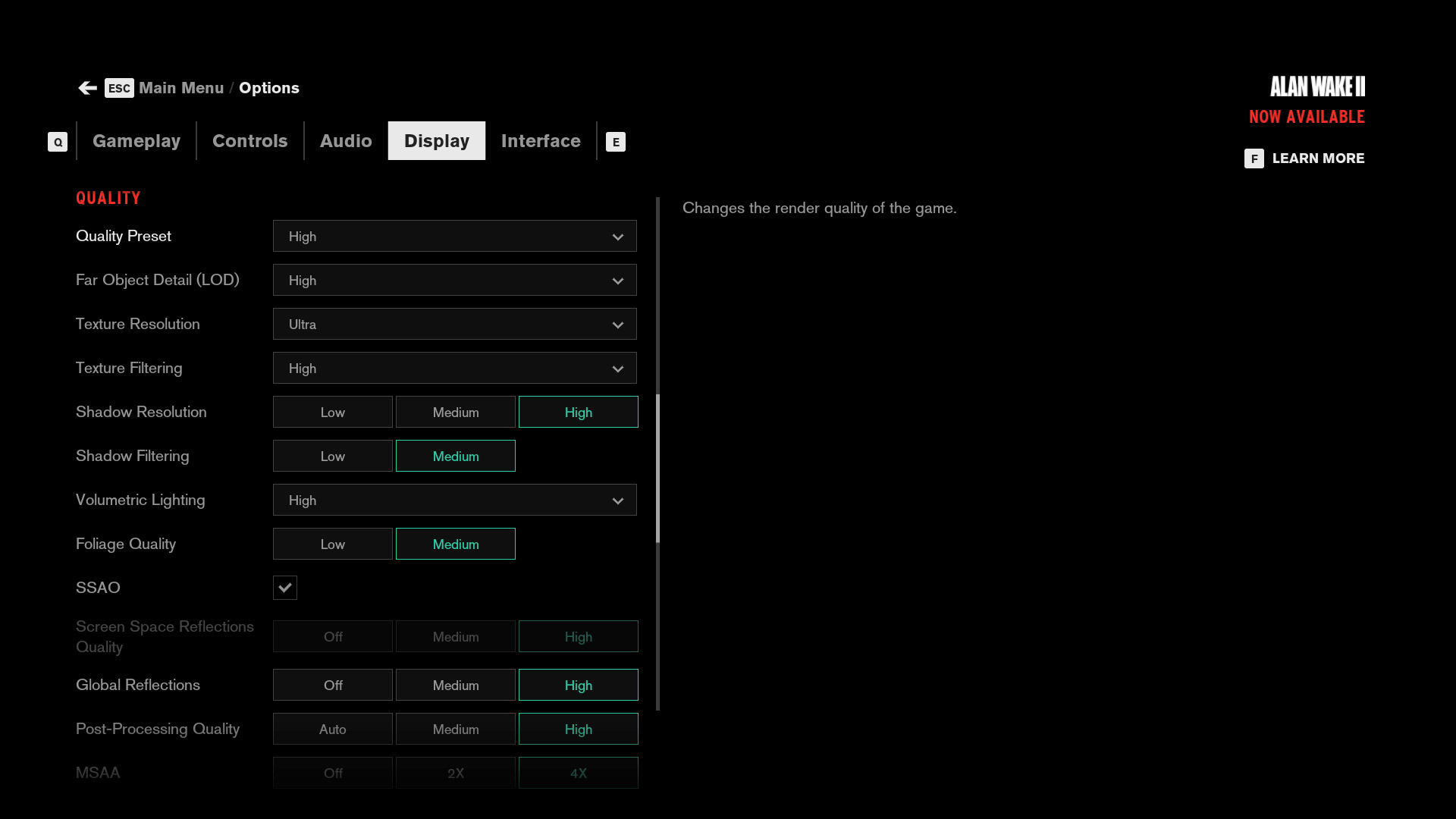Set MSAA to 2X

click(456, 773)
